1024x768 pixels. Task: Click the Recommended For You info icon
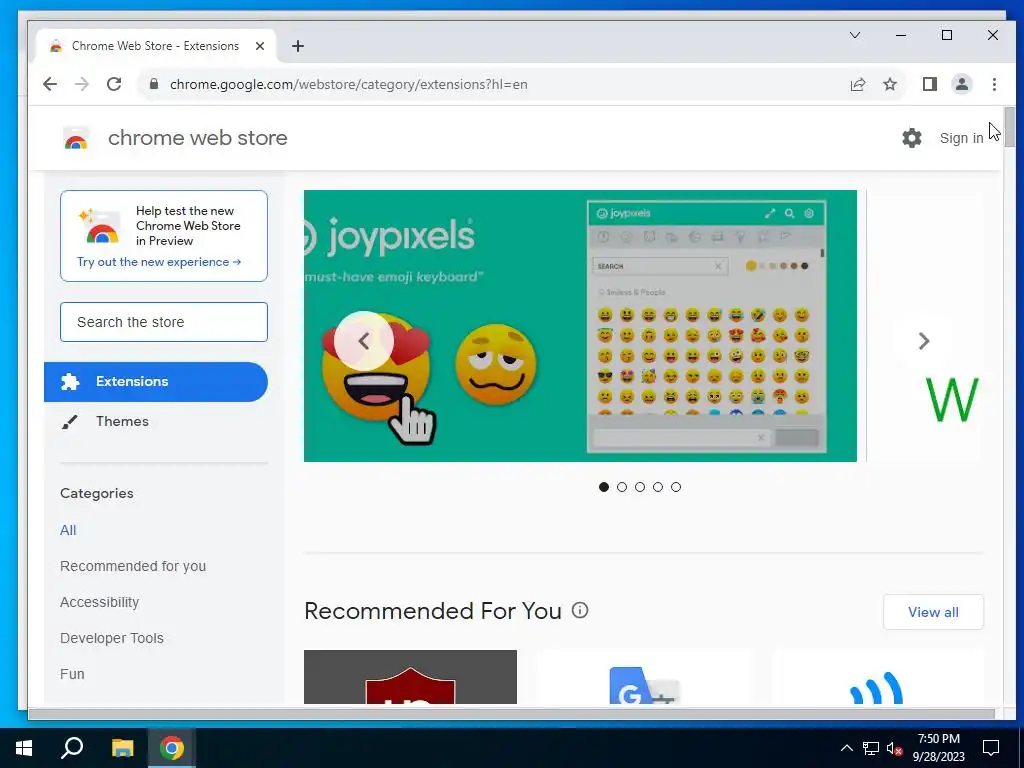tap(580, 610)
